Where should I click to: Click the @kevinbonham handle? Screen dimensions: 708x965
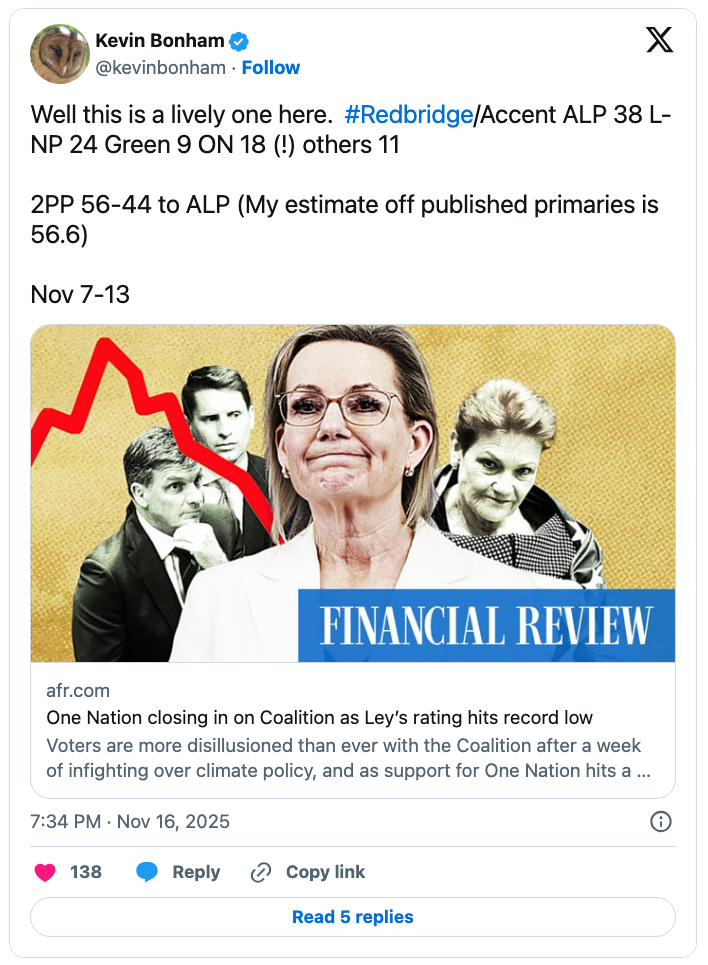click(x=160, y=68)
